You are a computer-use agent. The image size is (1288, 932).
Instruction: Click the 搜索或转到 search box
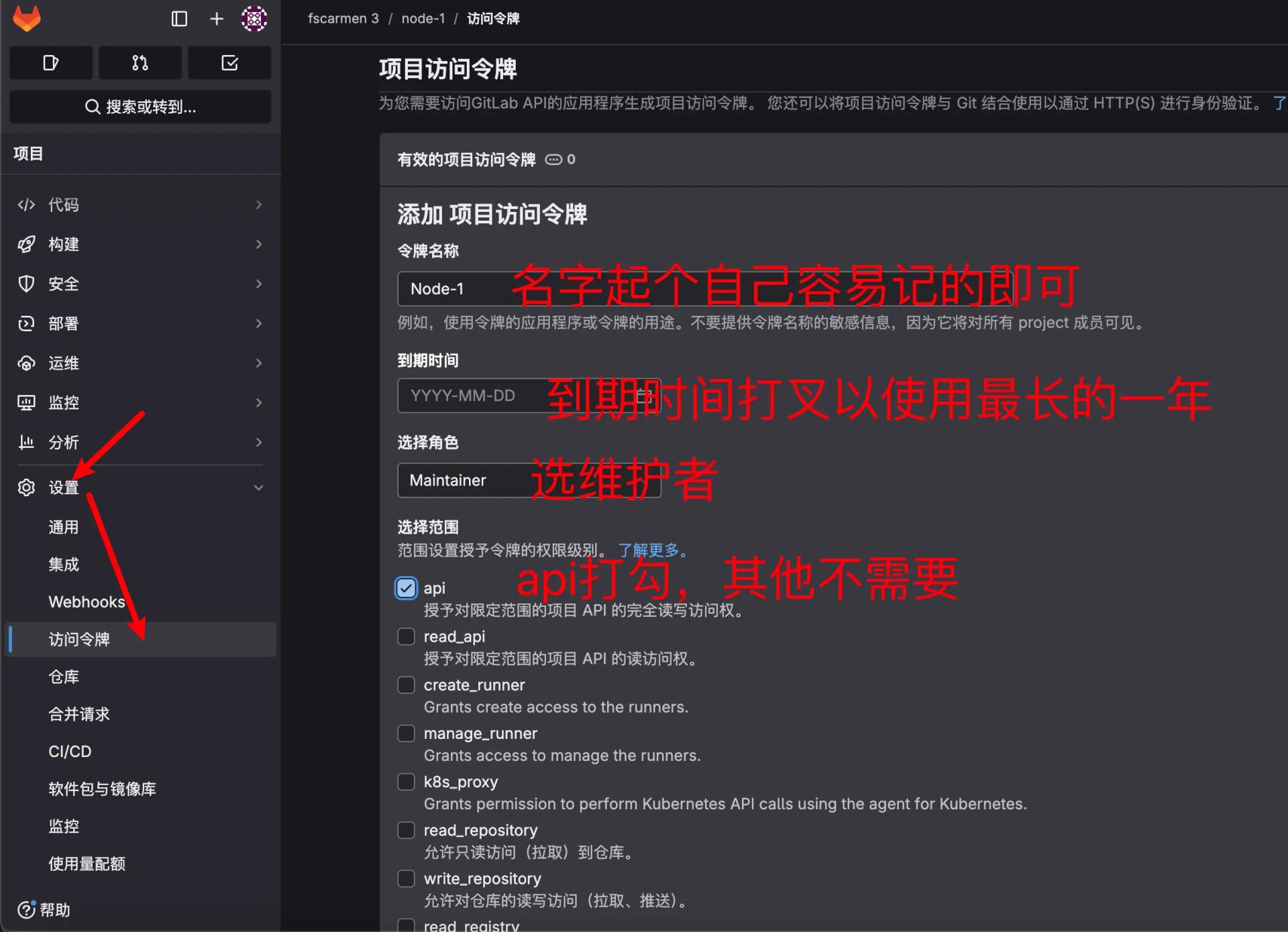[x=140, y=107]
